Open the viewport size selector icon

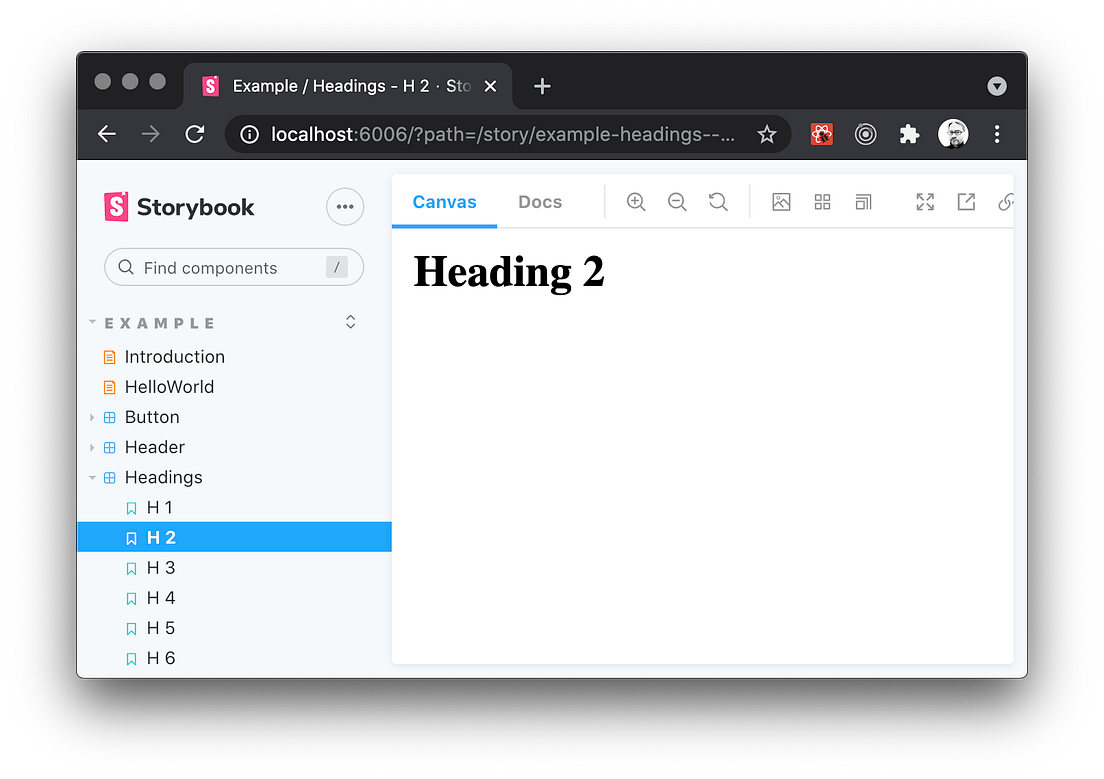pyautogui.click(x=863, y=201)
